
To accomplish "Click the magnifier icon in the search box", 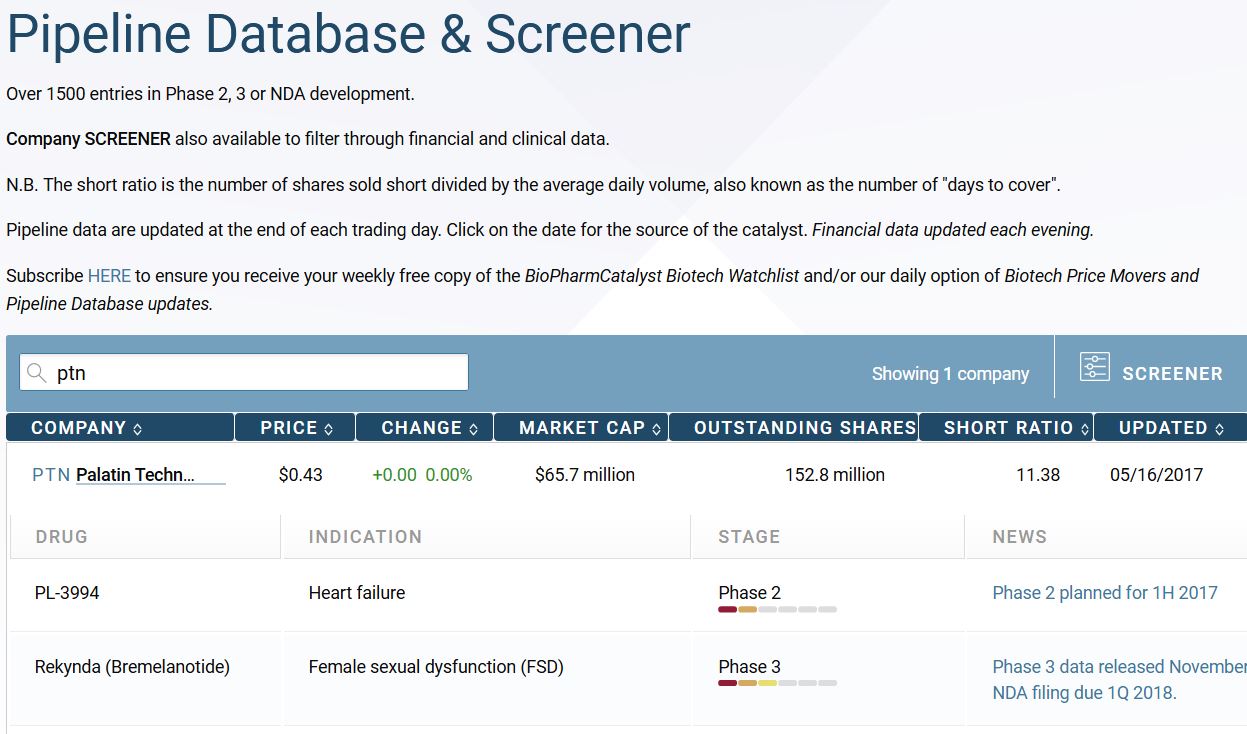I will (37, 373).
